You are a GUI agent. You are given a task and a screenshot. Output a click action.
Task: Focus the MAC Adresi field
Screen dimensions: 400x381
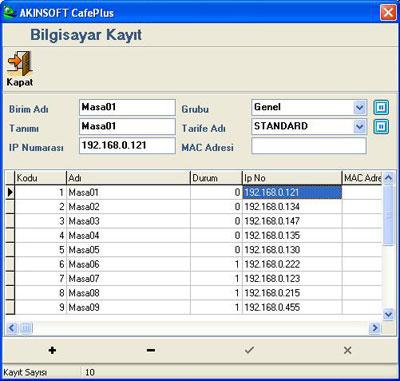(x=309, y=146)
